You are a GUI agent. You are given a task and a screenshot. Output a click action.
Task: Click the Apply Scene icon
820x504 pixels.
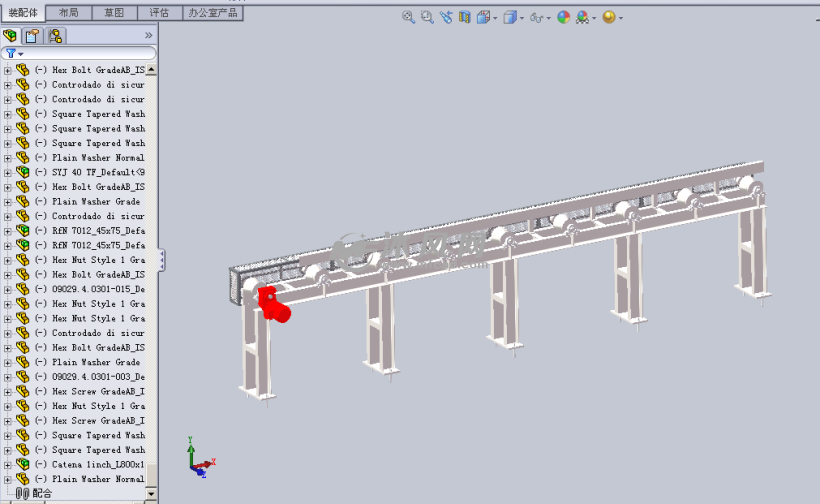pos(582,18)
